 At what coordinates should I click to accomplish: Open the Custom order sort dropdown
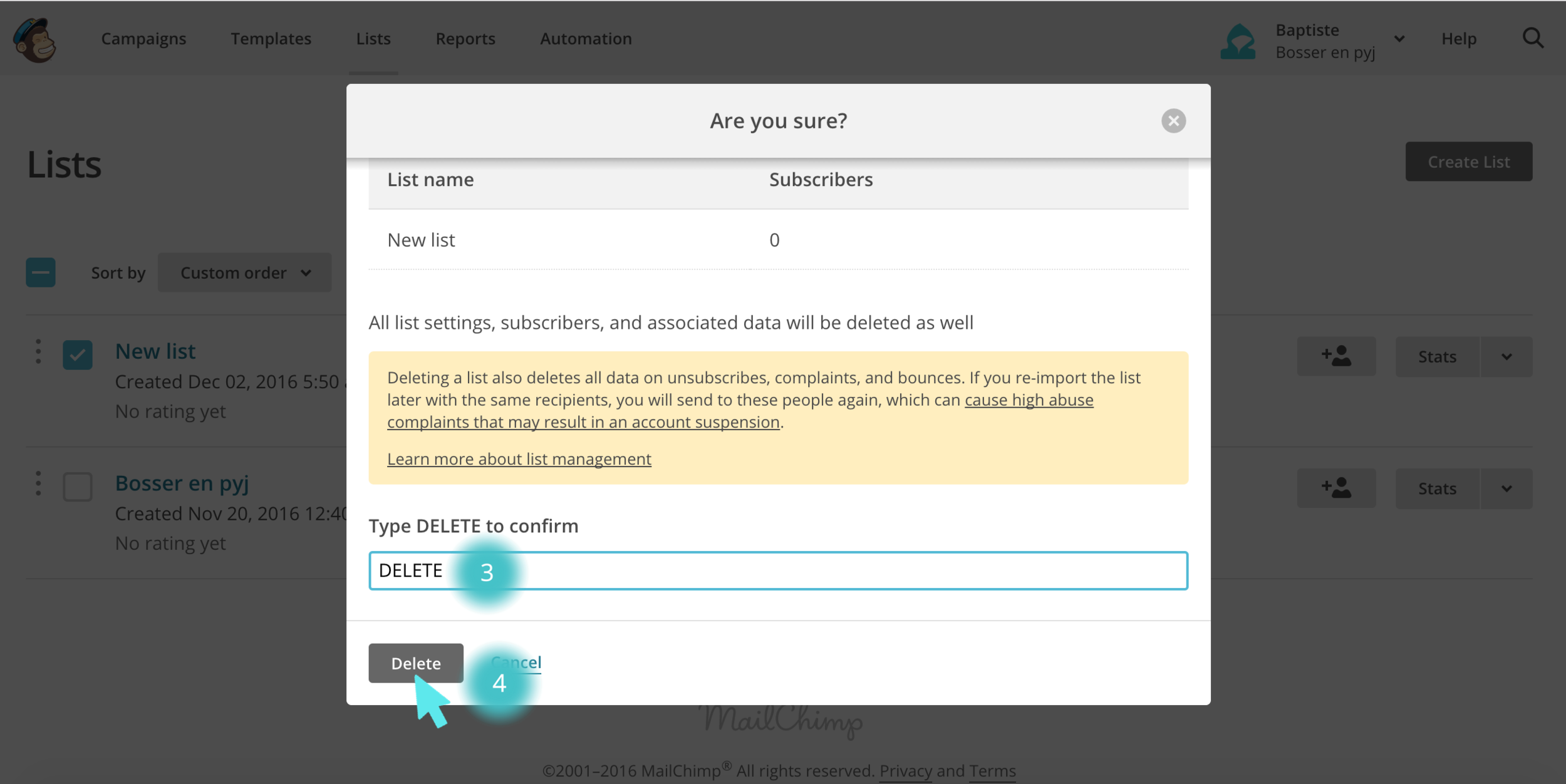pos(244,273)
